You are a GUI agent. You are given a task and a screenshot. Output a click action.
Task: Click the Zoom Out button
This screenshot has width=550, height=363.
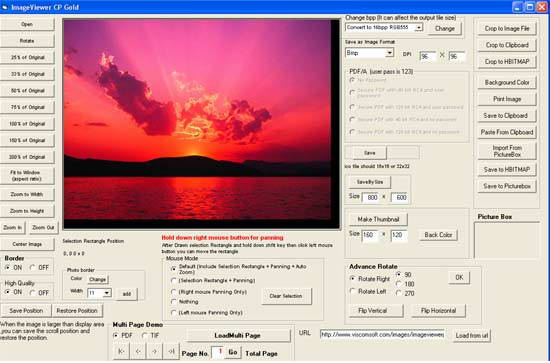43,228
